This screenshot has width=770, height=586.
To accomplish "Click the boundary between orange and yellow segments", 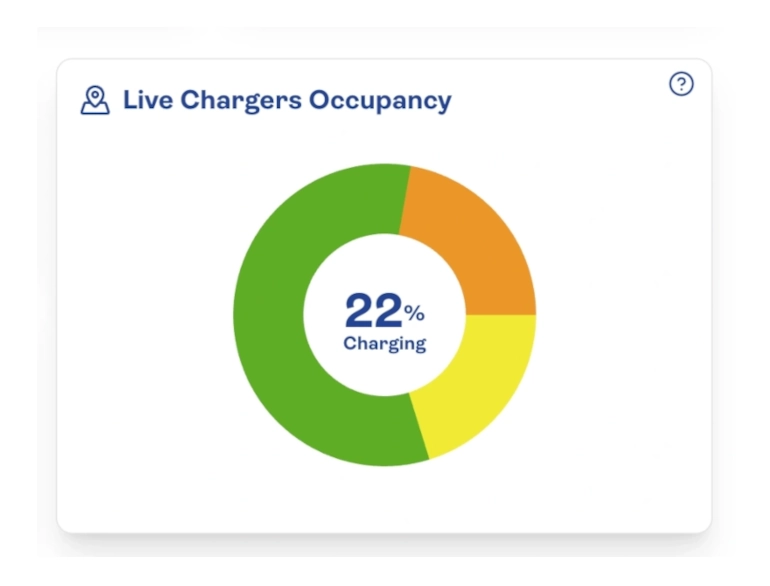I will pyautogui.click(x=500, y=315).
